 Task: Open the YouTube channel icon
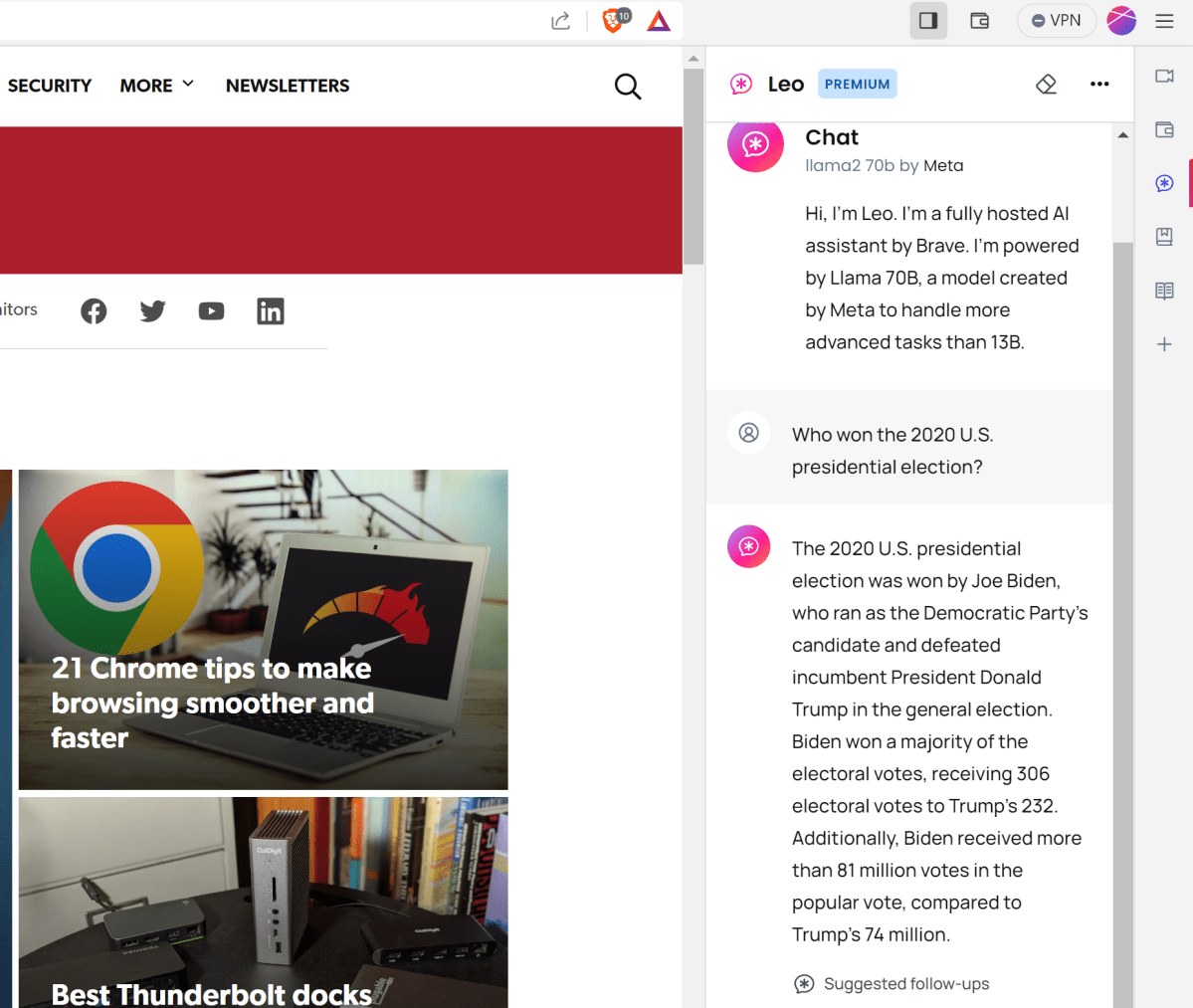pyautogui.click(x=212, y=311)
